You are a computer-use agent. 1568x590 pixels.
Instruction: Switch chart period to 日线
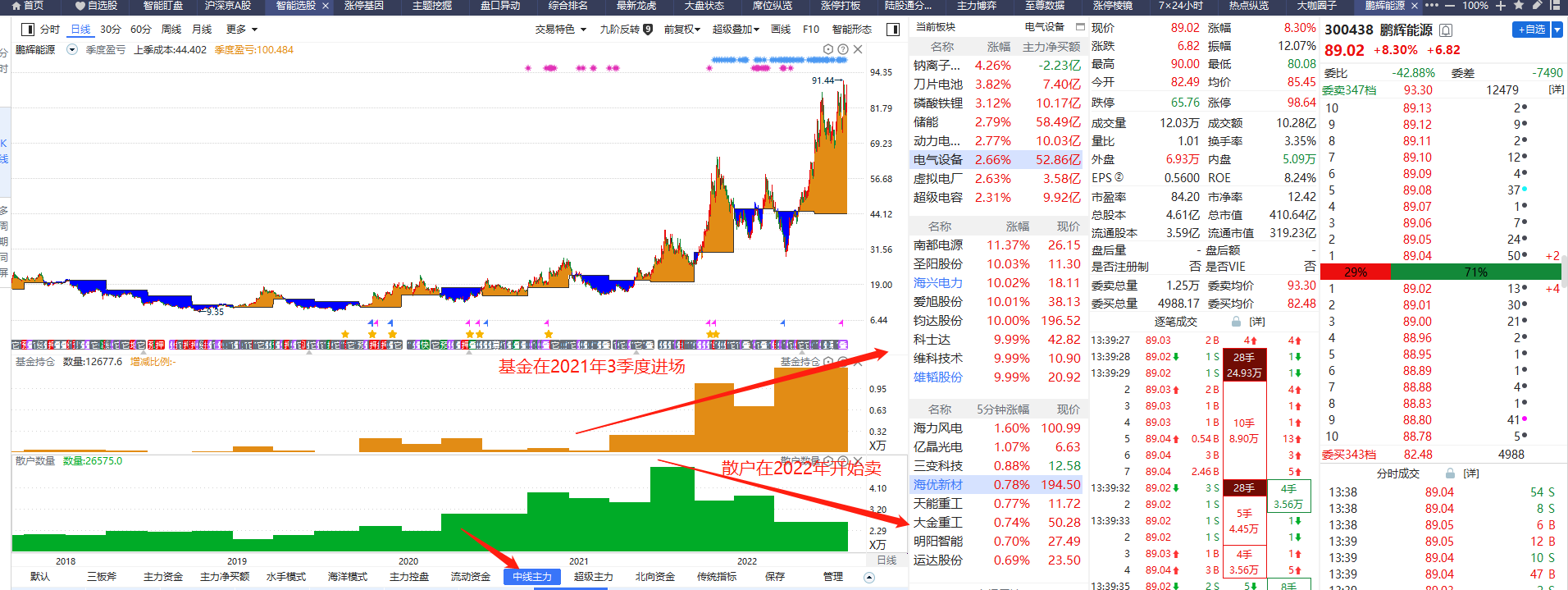pos(80,30)
